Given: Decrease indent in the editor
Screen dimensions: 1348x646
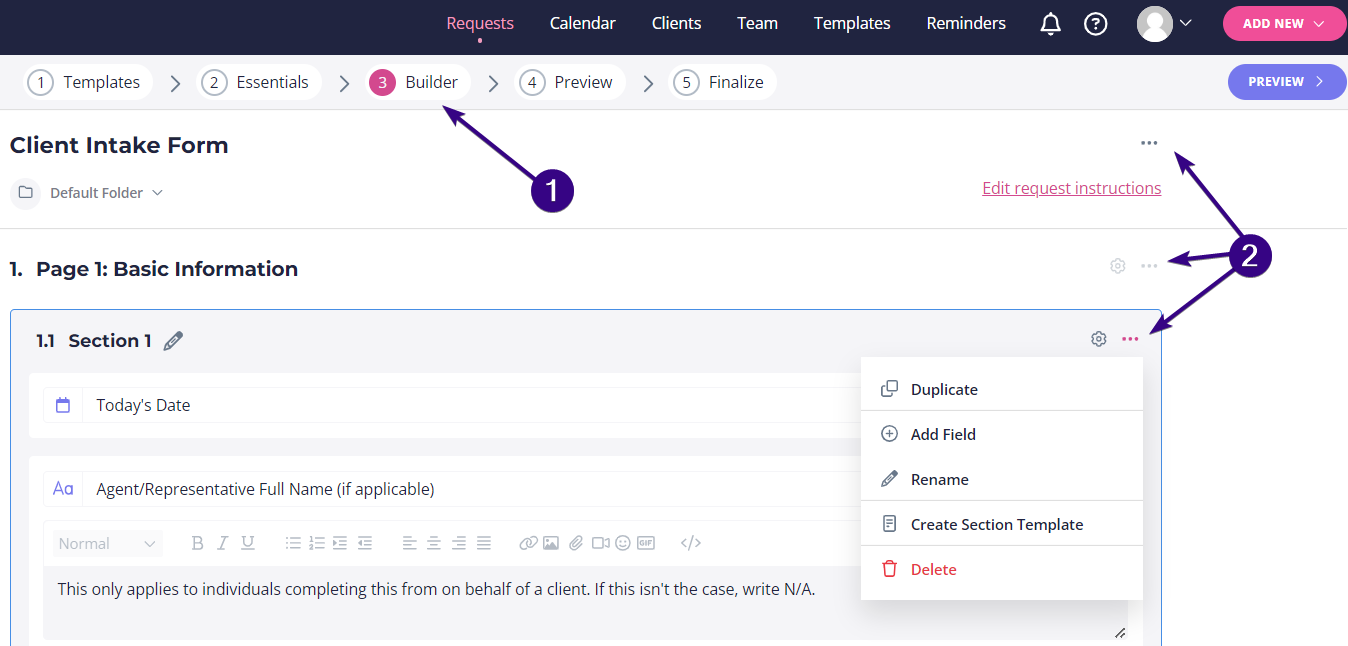Looking at the screenshot, I should click(365, 543).
